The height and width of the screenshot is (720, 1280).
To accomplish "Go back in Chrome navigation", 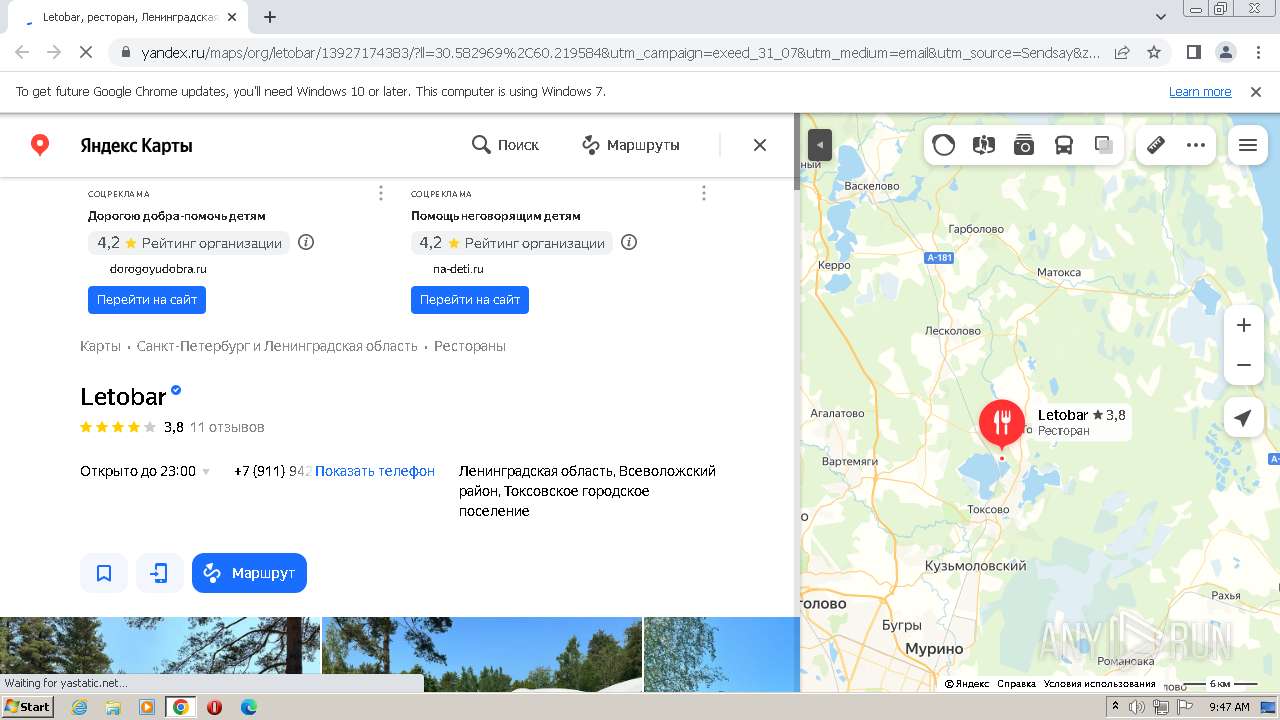I will [22, 52].
